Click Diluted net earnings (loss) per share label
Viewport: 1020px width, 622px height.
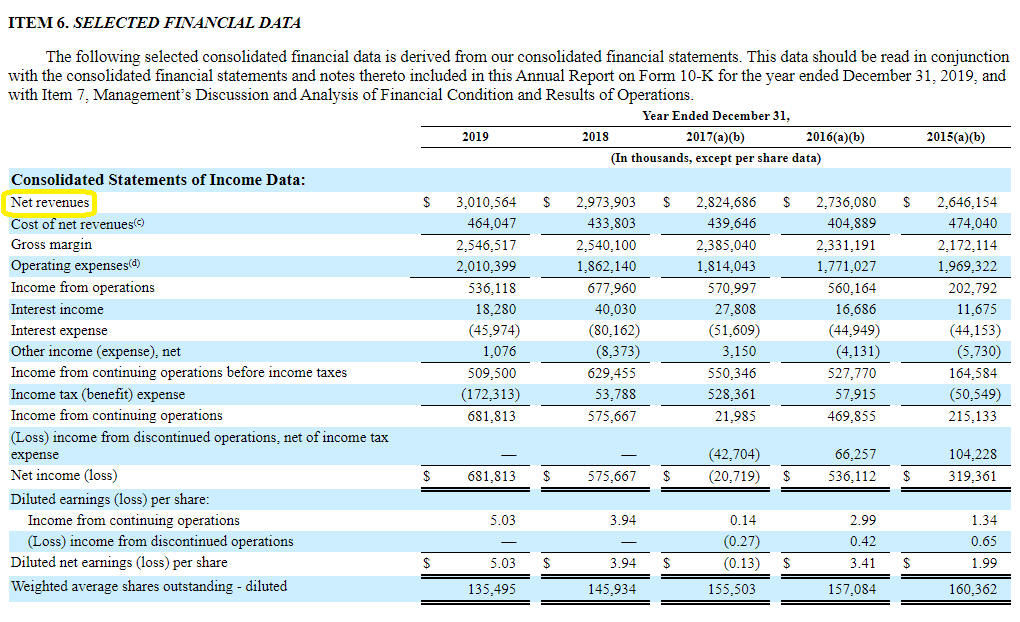coord(119,562)
